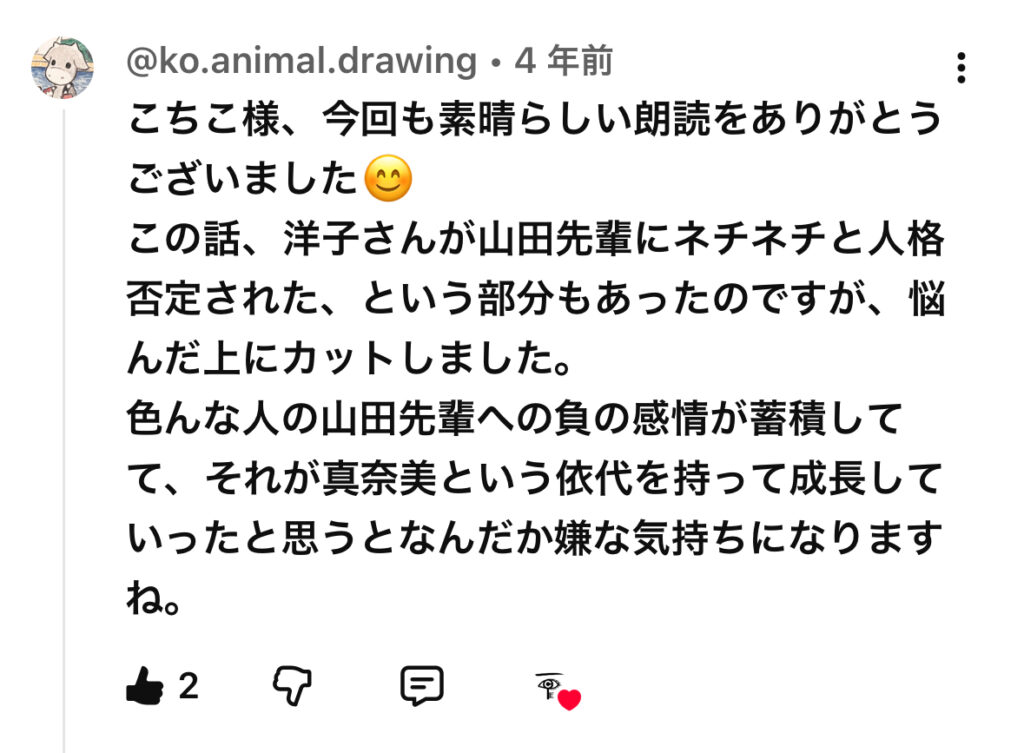Viewport: 1024px width, 753px height.
Task: Open the three-dot comment options menu
Action: coord(960,67)
